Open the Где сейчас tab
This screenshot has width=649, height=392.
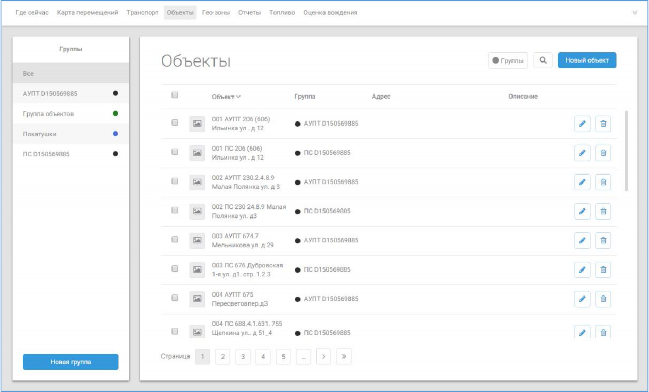tap(32, 13)
